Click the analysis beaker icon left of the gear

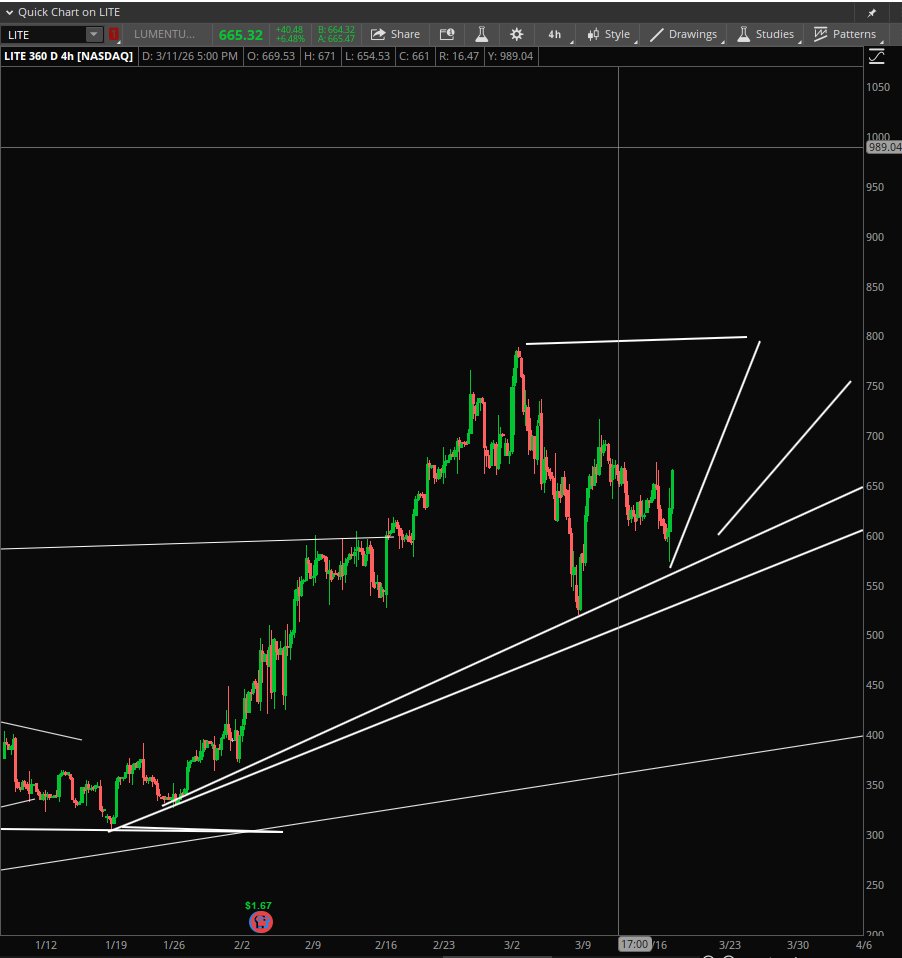tap(481, 33)
